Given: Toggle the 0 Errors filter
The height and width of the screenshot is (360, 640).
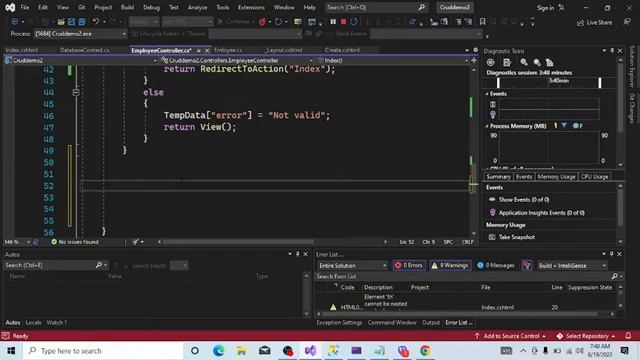Looking at the screenshot, I should [409, 265].
